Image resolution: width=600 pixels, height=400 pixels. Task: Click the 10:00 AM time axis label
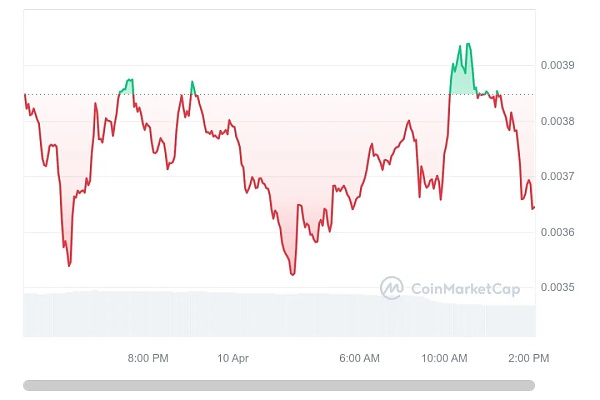point(445,358)
